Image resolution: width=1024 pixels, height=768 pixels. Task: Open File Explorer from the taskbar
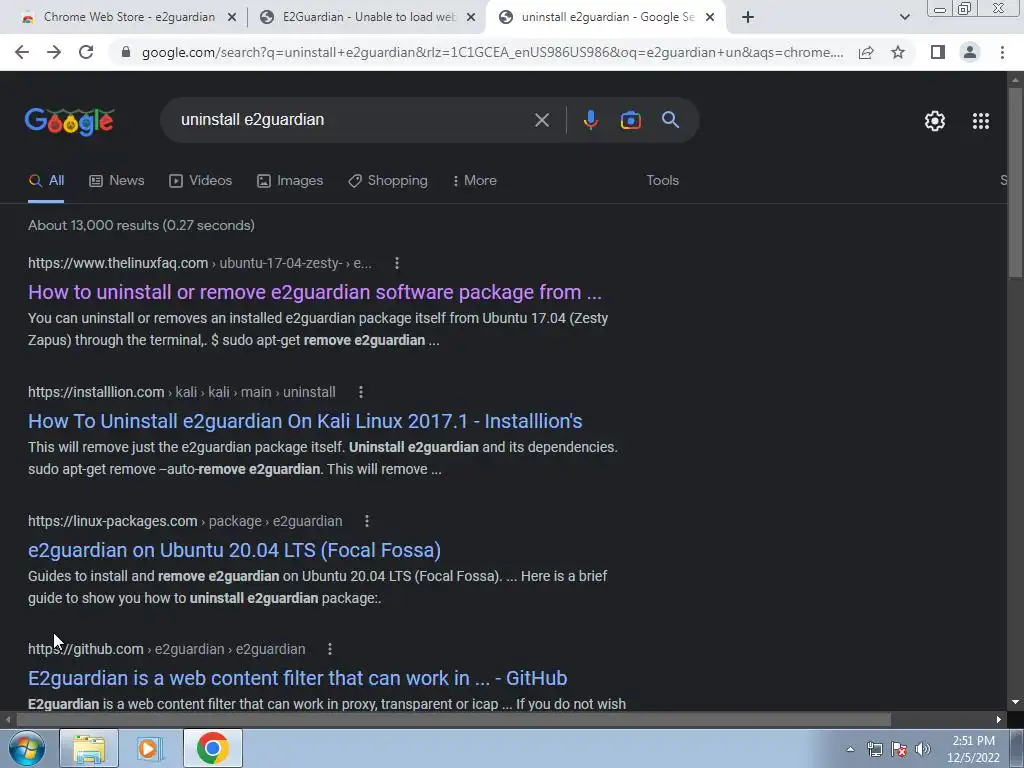[x=89, y=748]
